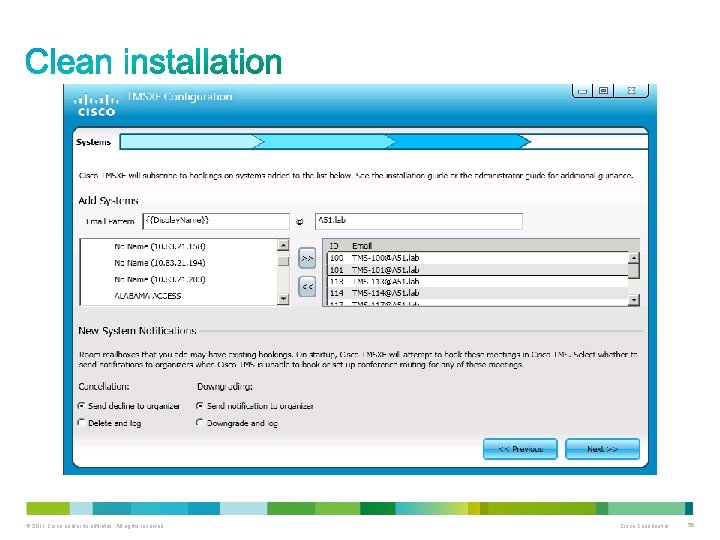This screenshot has height=540, width=720.
Task: Select first No Name system in list
Action: (160, 246)
